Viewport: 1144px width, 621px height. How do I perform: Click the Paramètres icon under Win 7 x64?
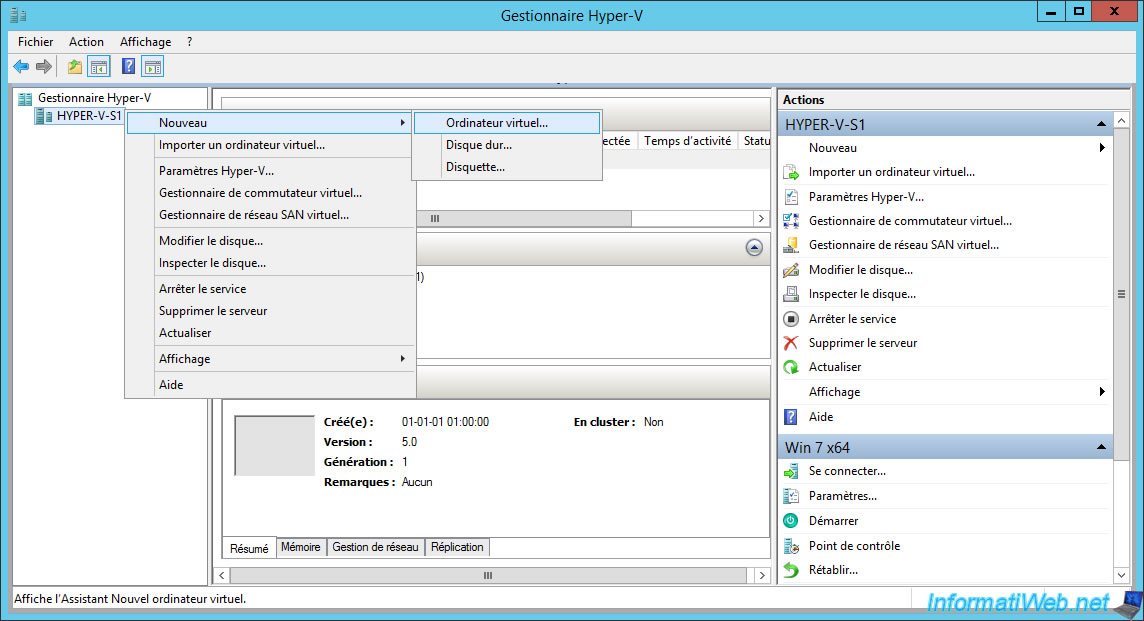(791, 496)
